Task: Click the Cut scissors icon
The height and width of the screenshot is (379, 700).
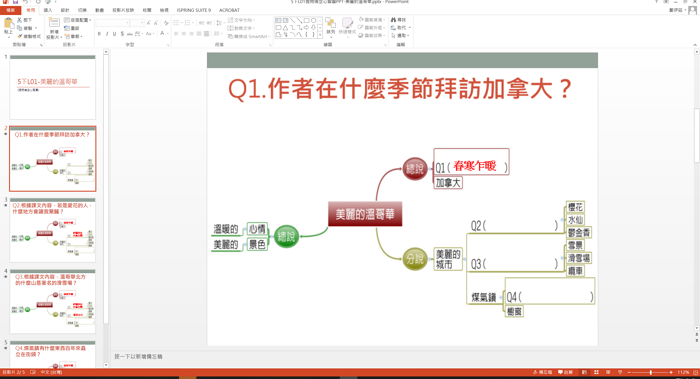Action: [20, 20]
